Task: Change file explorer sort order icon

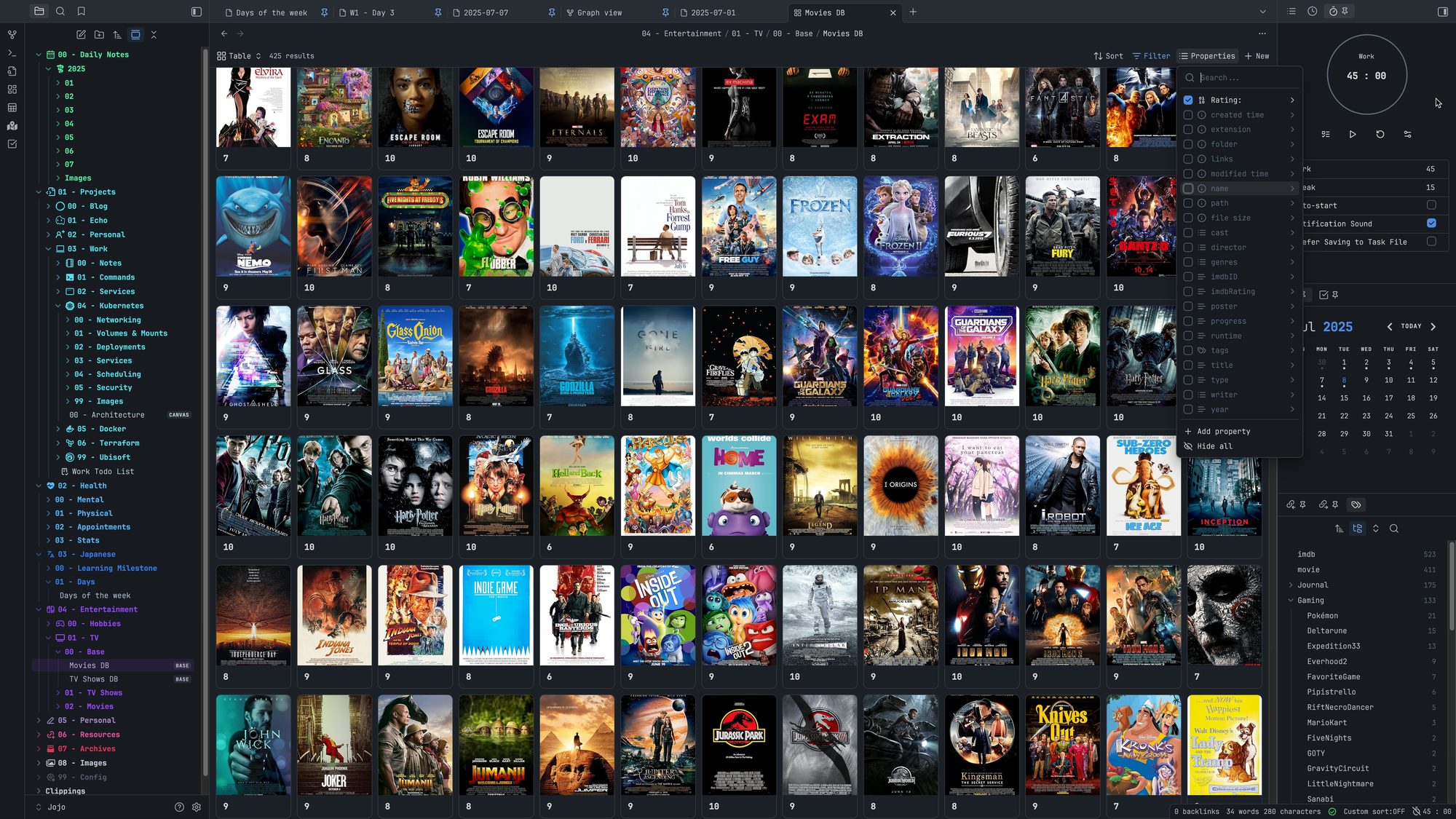Action: click(x=117, y=34)
